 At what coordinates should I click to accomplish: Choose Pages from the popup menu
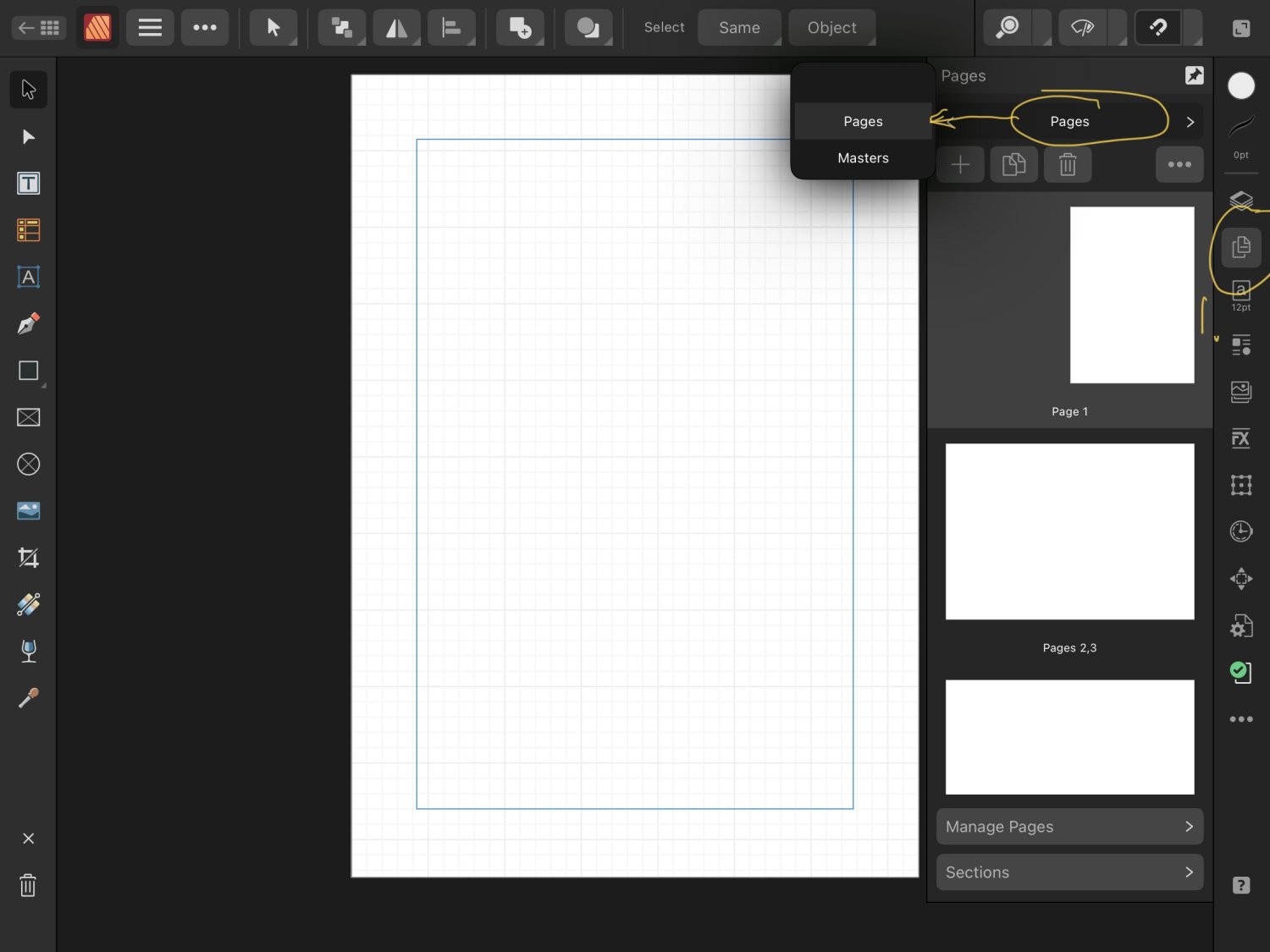coord(863,122)
